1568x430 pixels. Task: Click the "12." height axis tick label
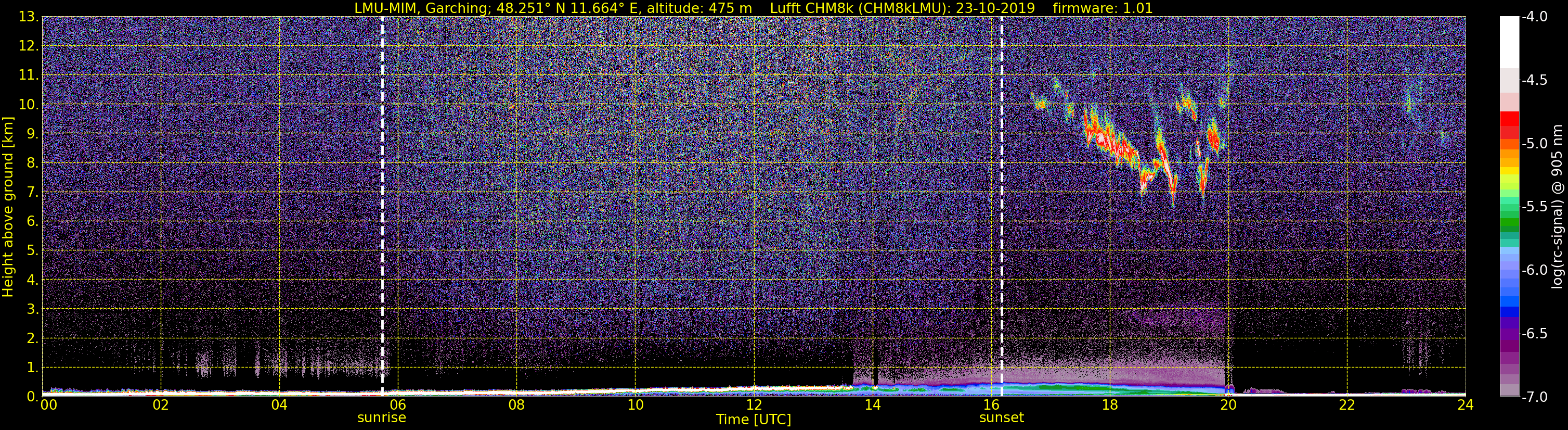click(x=29, y=46)
